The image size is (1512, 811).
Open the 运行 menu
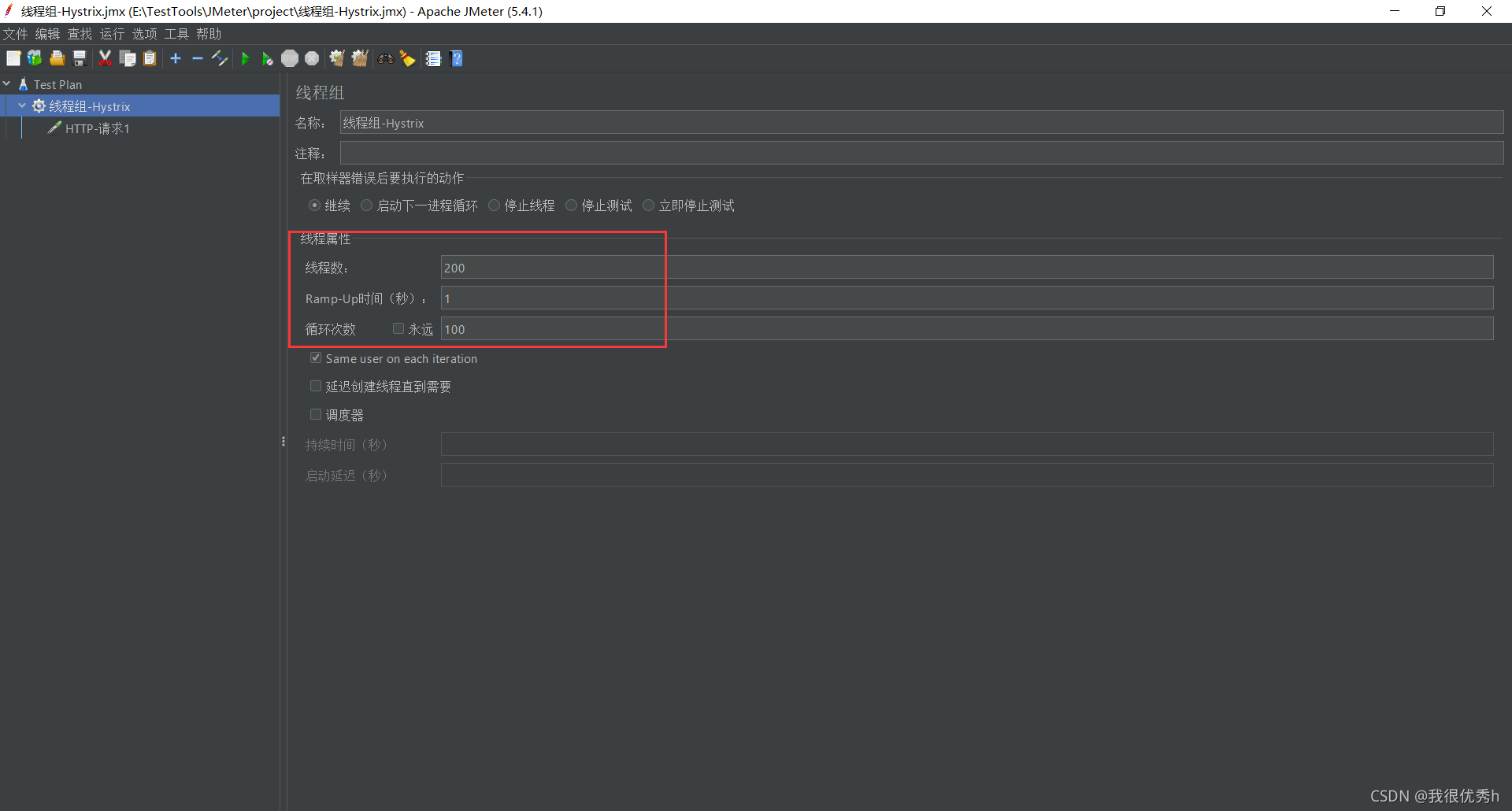click(x=112, y=34)
